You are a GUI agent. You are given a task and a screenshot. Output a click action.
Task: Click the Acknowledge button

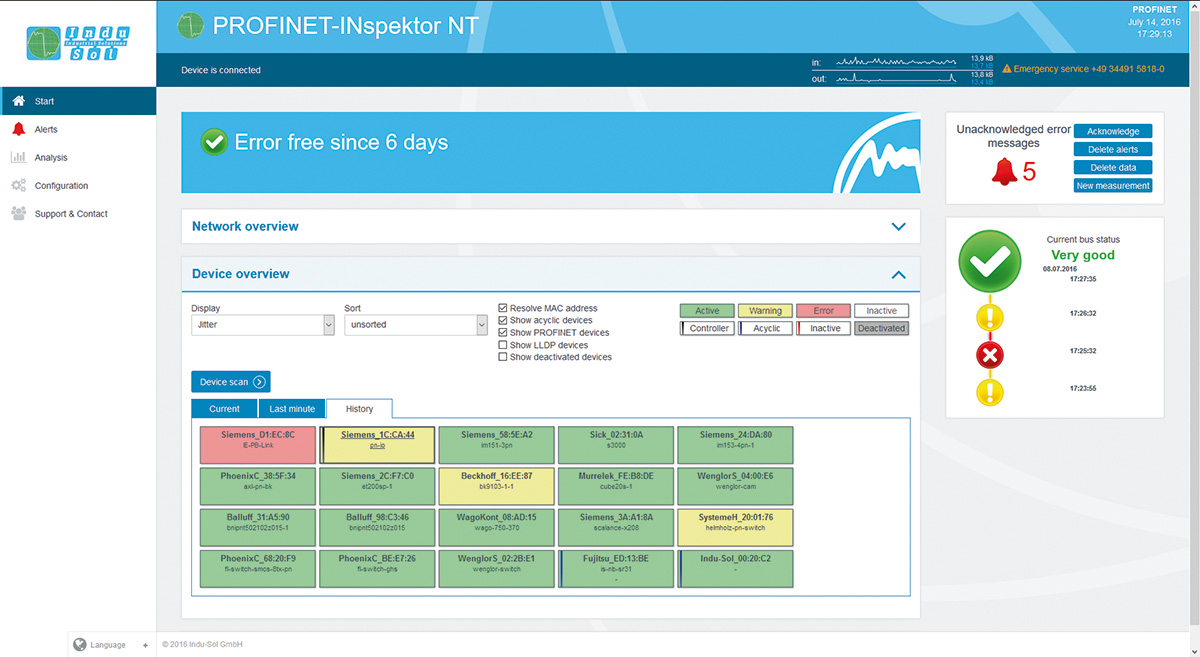[x=1112, y=130]
